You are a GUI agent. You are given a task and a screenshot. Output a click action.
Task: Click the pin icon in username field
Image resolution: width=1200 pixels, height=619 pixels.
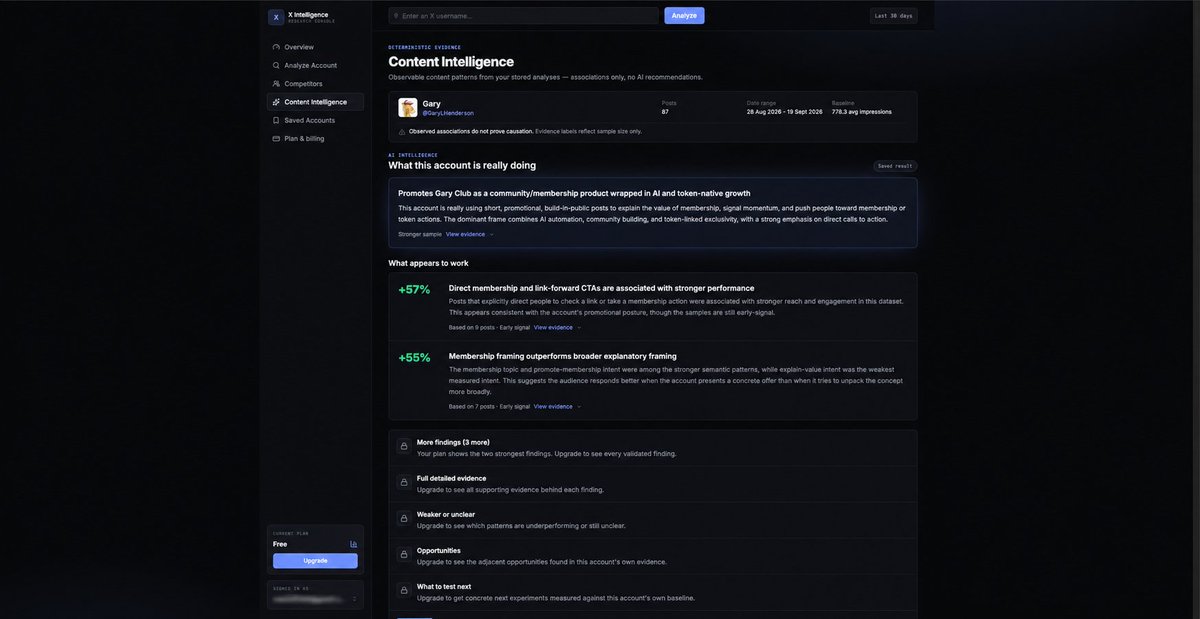click(x=396, y=16)
